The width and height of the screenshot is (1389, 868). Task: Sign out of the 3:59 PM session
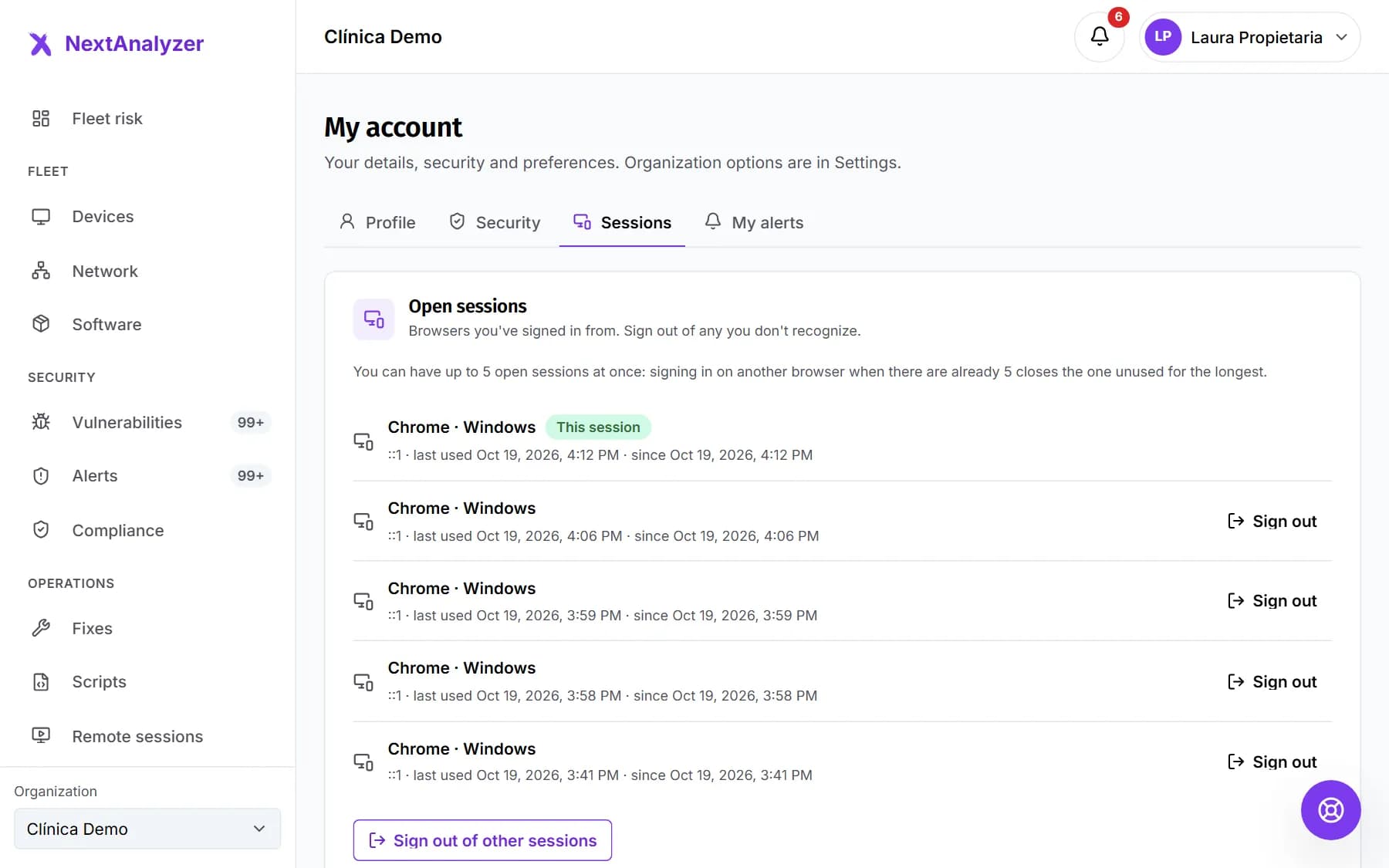(x=1272, y=600)
